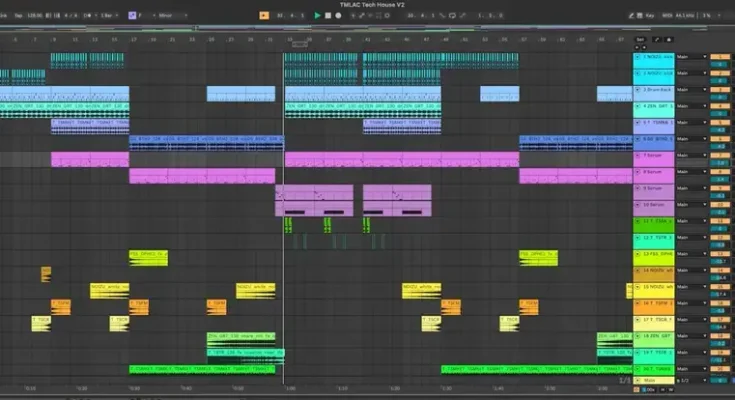Select the Main track header
Image resolution: width=735 pixels, height=400 pixels.
click(655, 380)
